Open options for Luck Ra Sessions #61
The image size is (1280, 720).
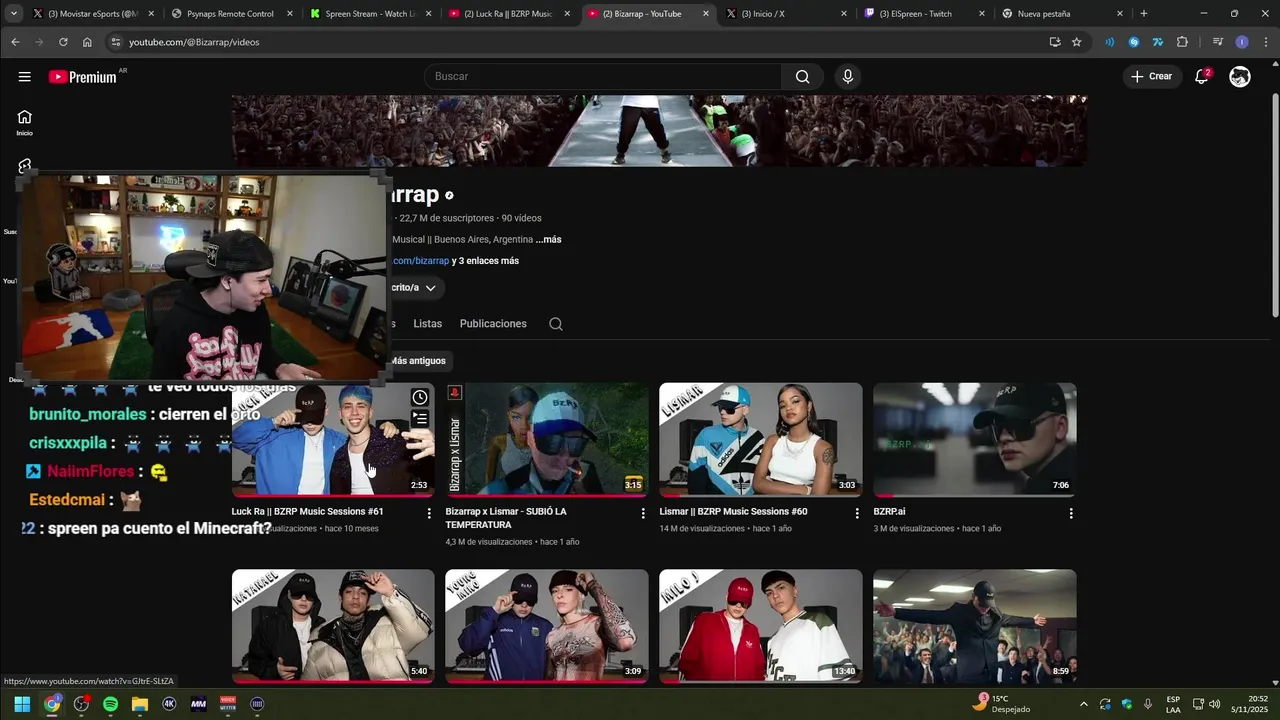point(429,513)
